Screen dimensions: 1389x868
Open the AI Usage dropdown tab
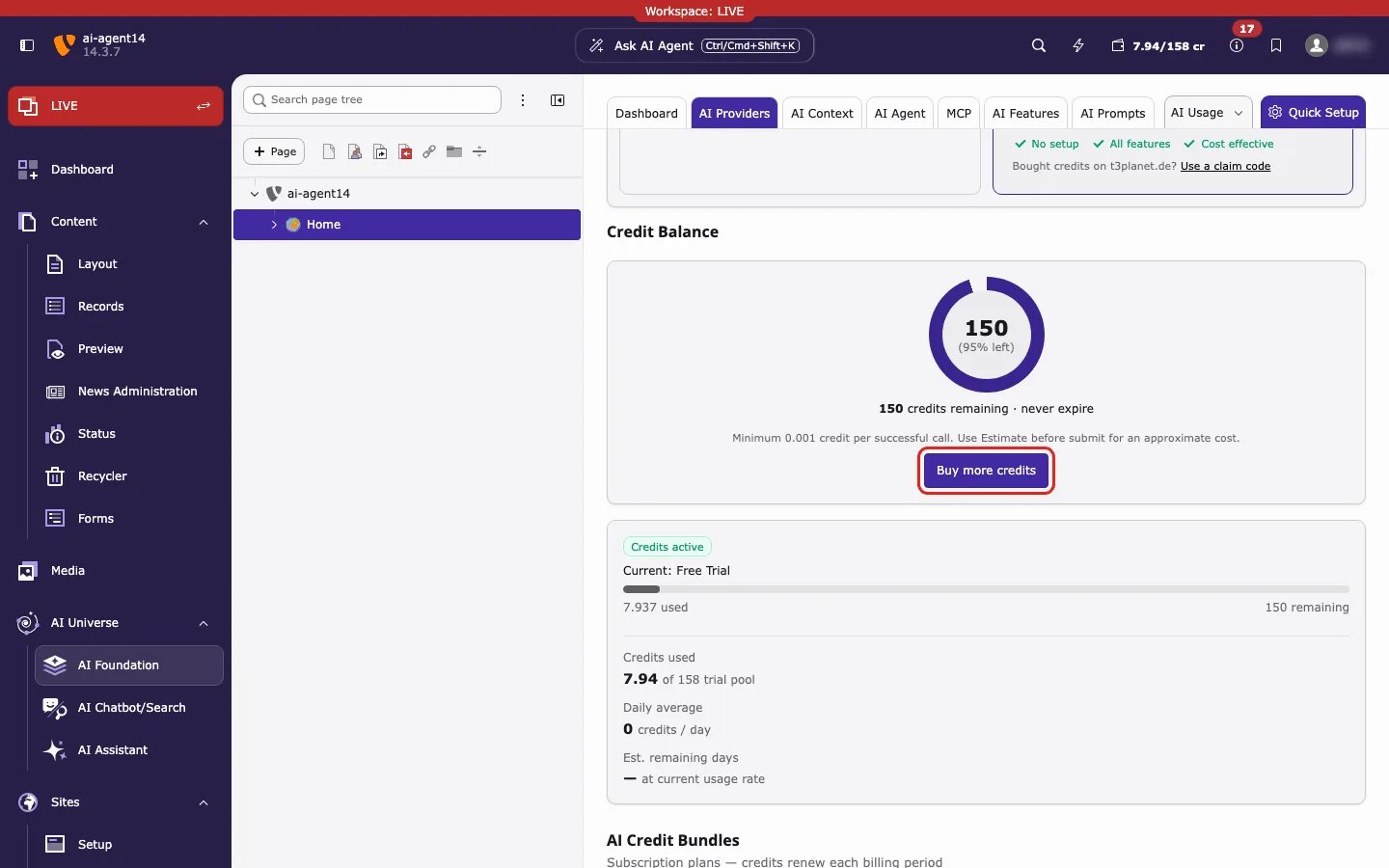point(1208,113)
